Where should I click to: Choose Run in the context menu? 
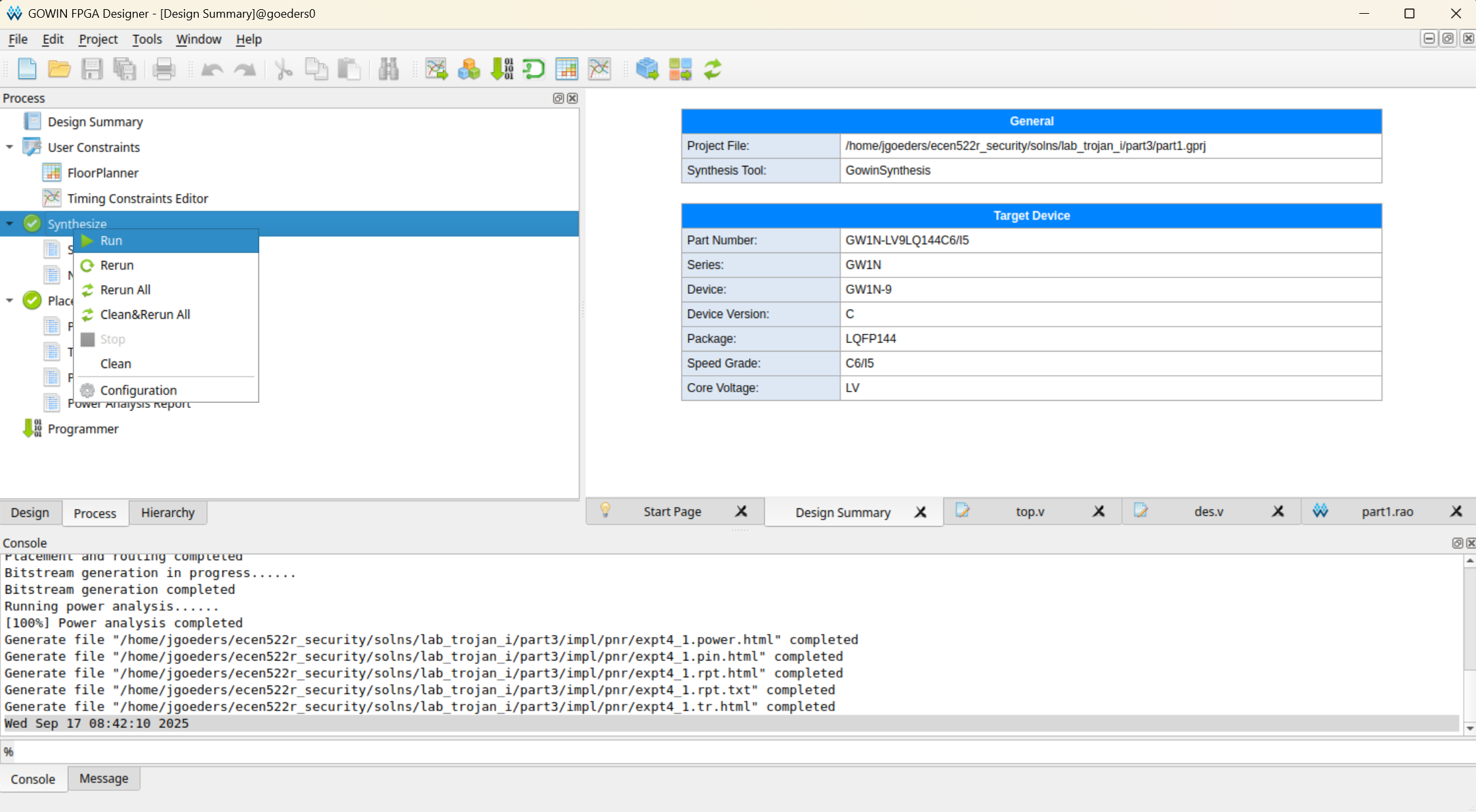click(166, 241)
